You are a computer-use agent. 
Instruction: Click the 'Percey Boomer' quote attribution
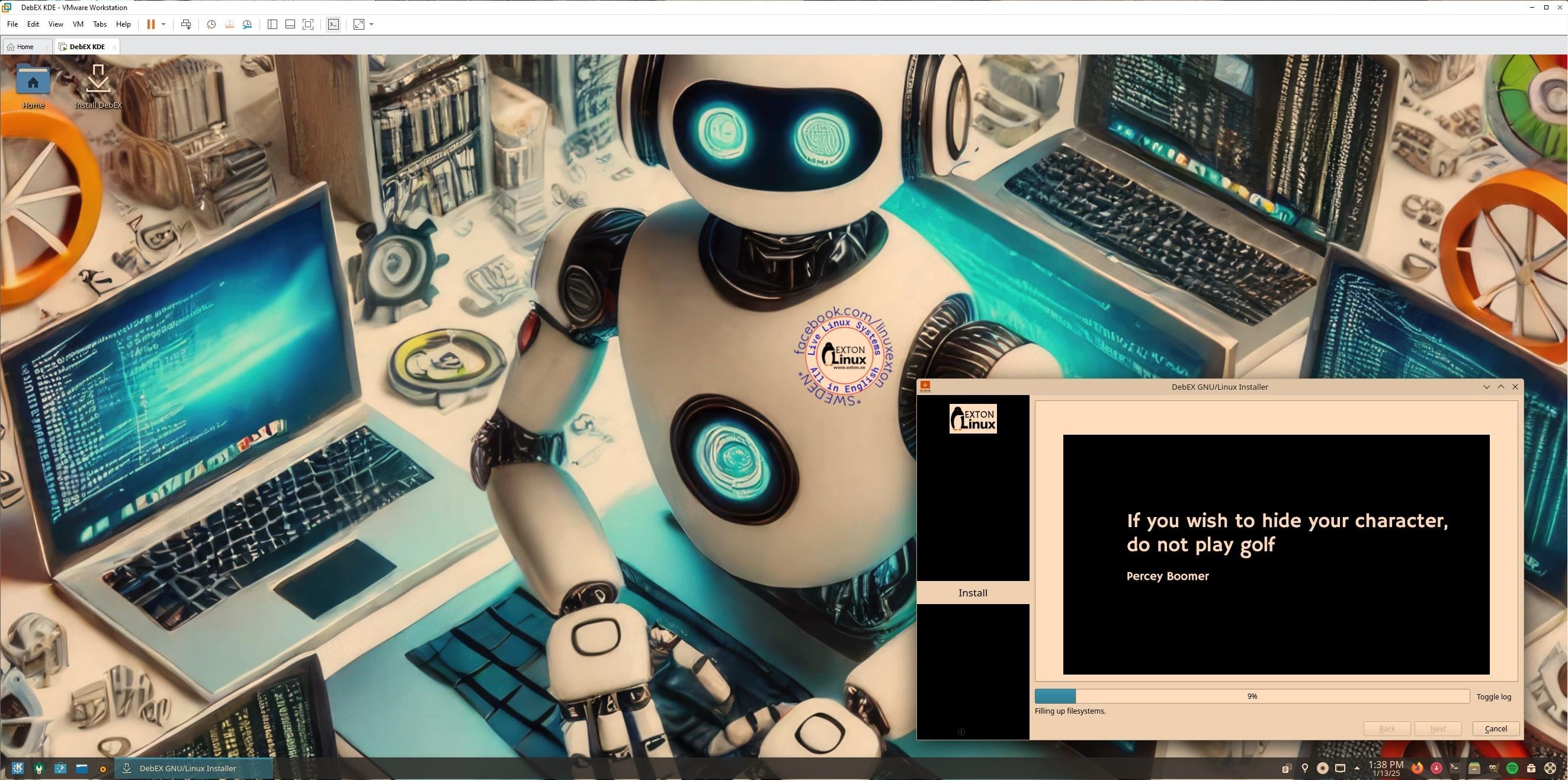(x=1168, y=576)
